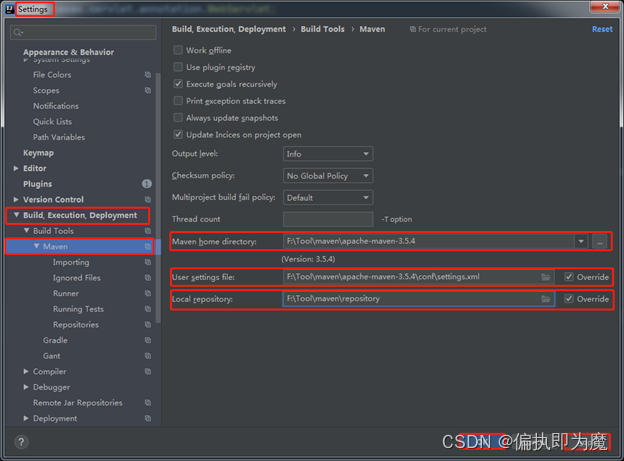Open Path Variables settings page
The width and height of the screenshot is (624, 461).
(x=59, y=137)
